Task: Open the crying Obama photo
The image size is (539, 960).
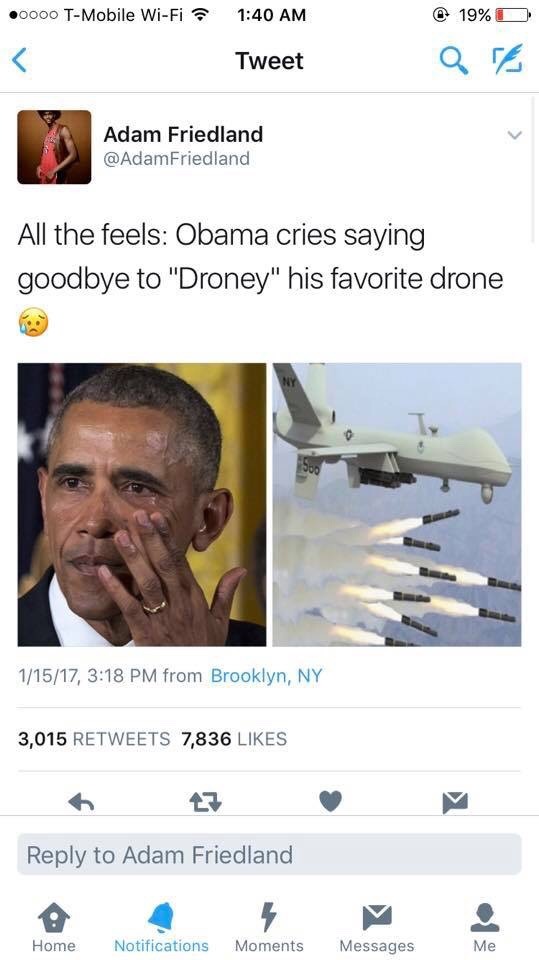Action: [141, 504]
